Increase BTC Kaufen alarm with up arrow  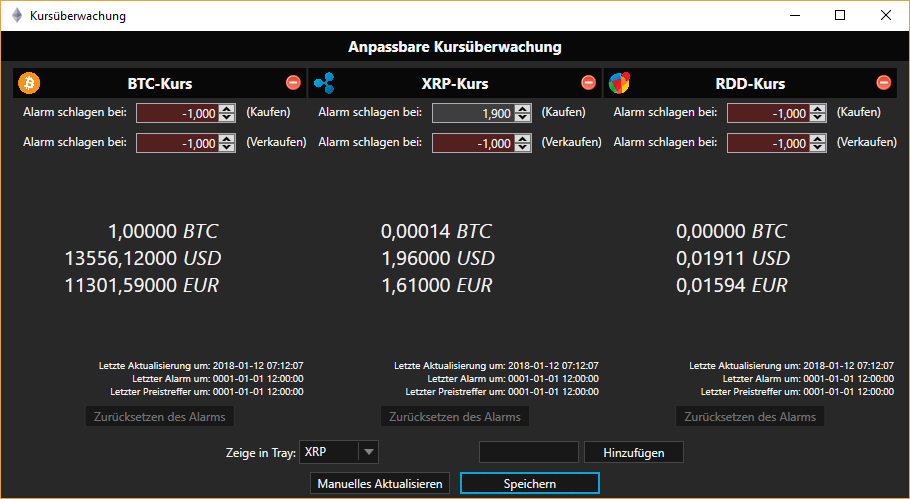point(228,109)
